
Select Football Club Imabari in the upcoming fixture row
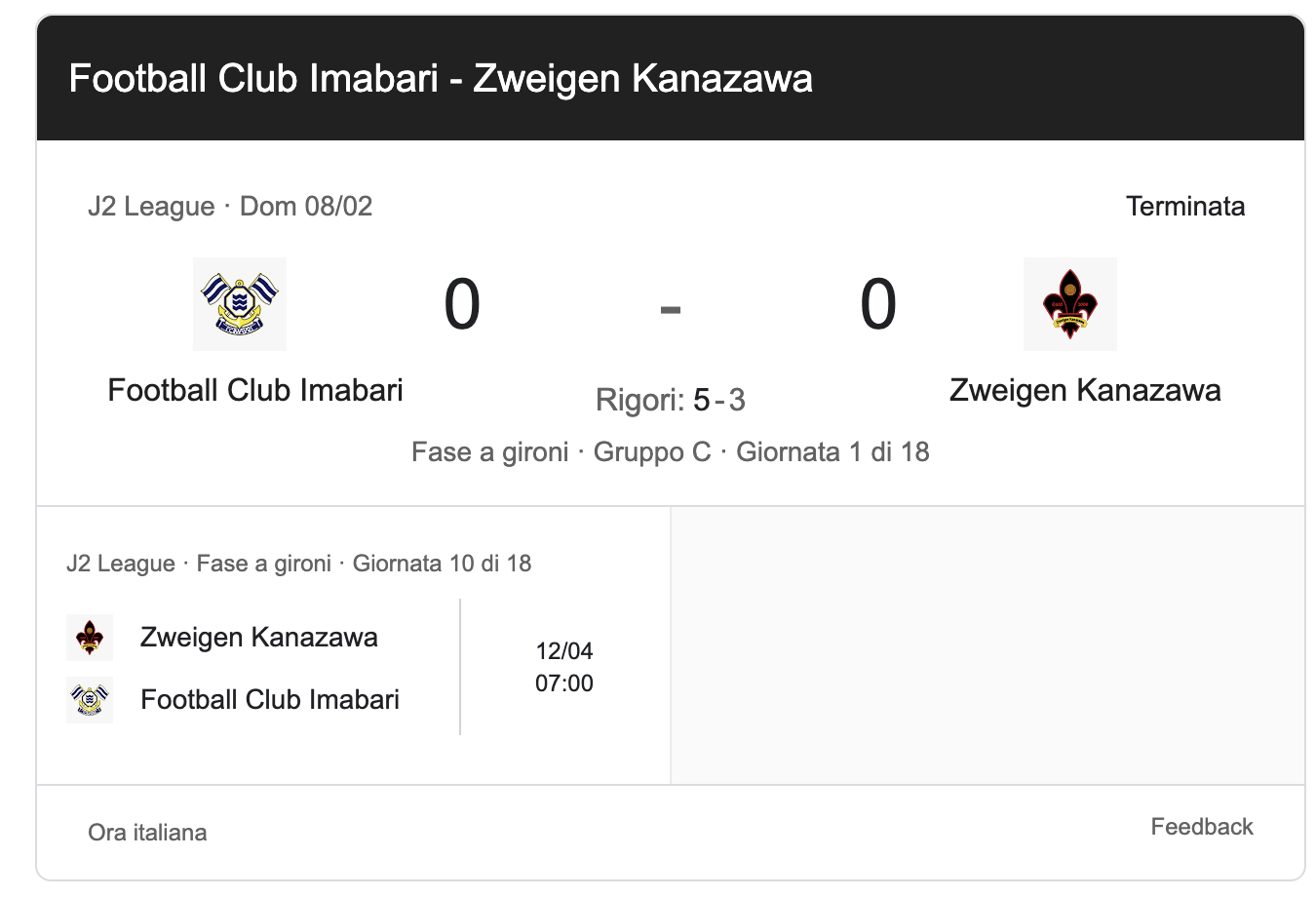click(270, 700)
